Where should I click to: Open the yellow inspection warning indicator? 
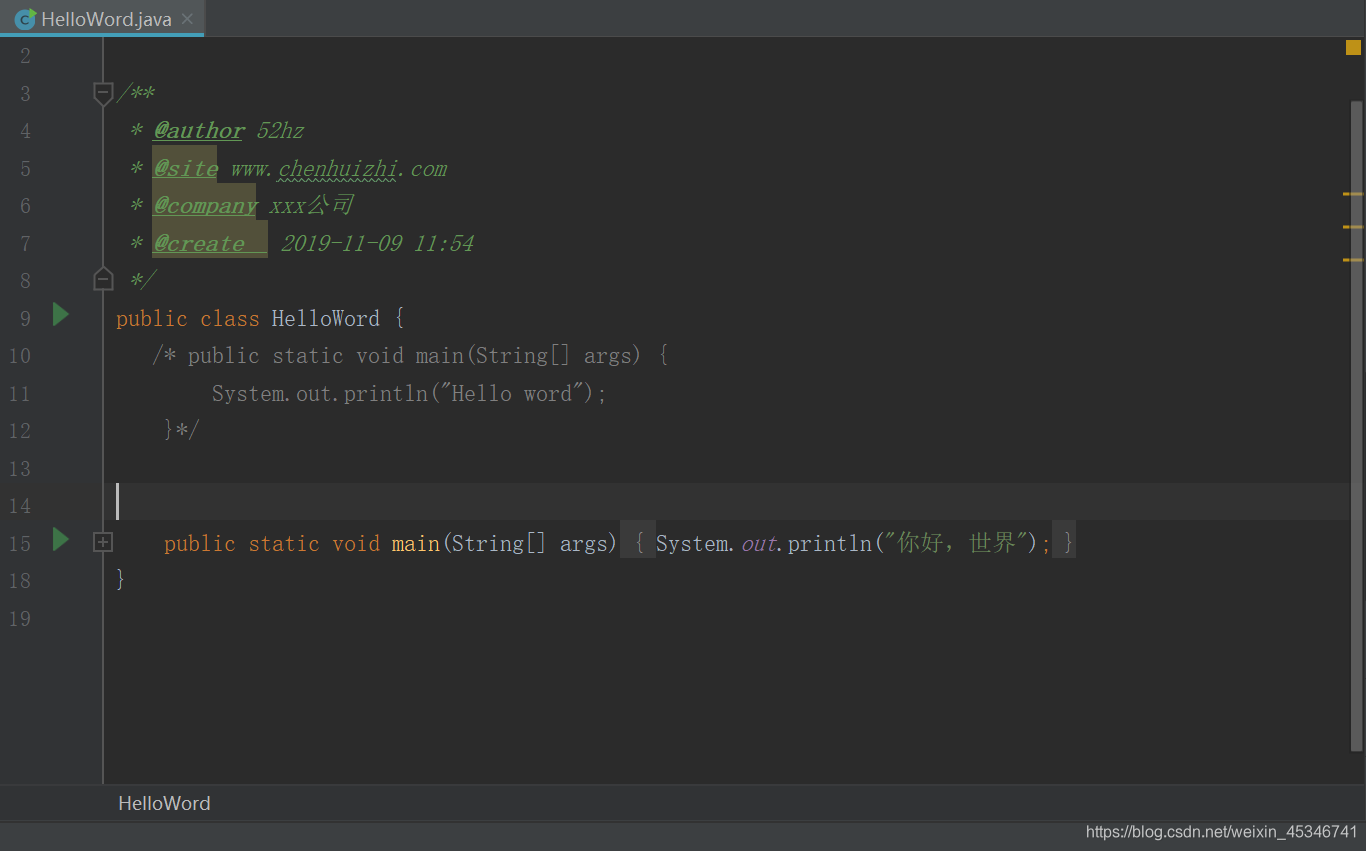pos(1353,47)
